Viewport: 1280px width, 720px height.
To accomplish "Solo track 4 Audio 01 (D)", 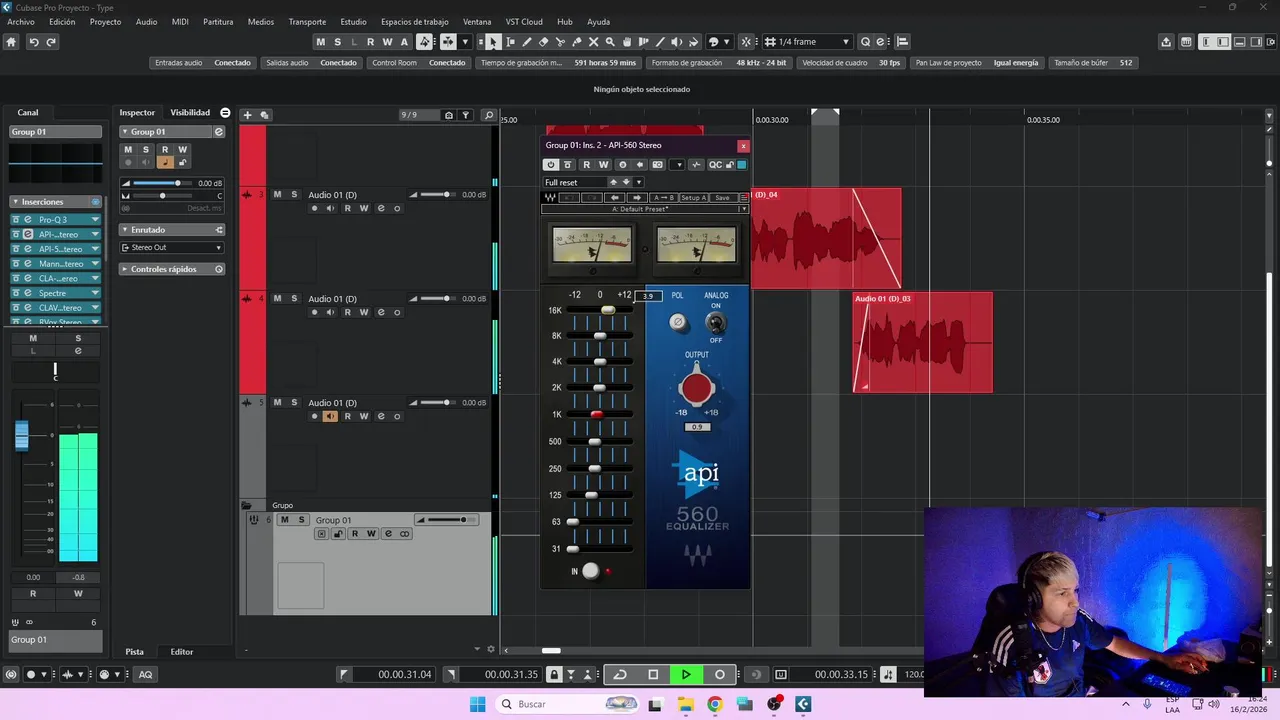I will [x=294, y=299].
